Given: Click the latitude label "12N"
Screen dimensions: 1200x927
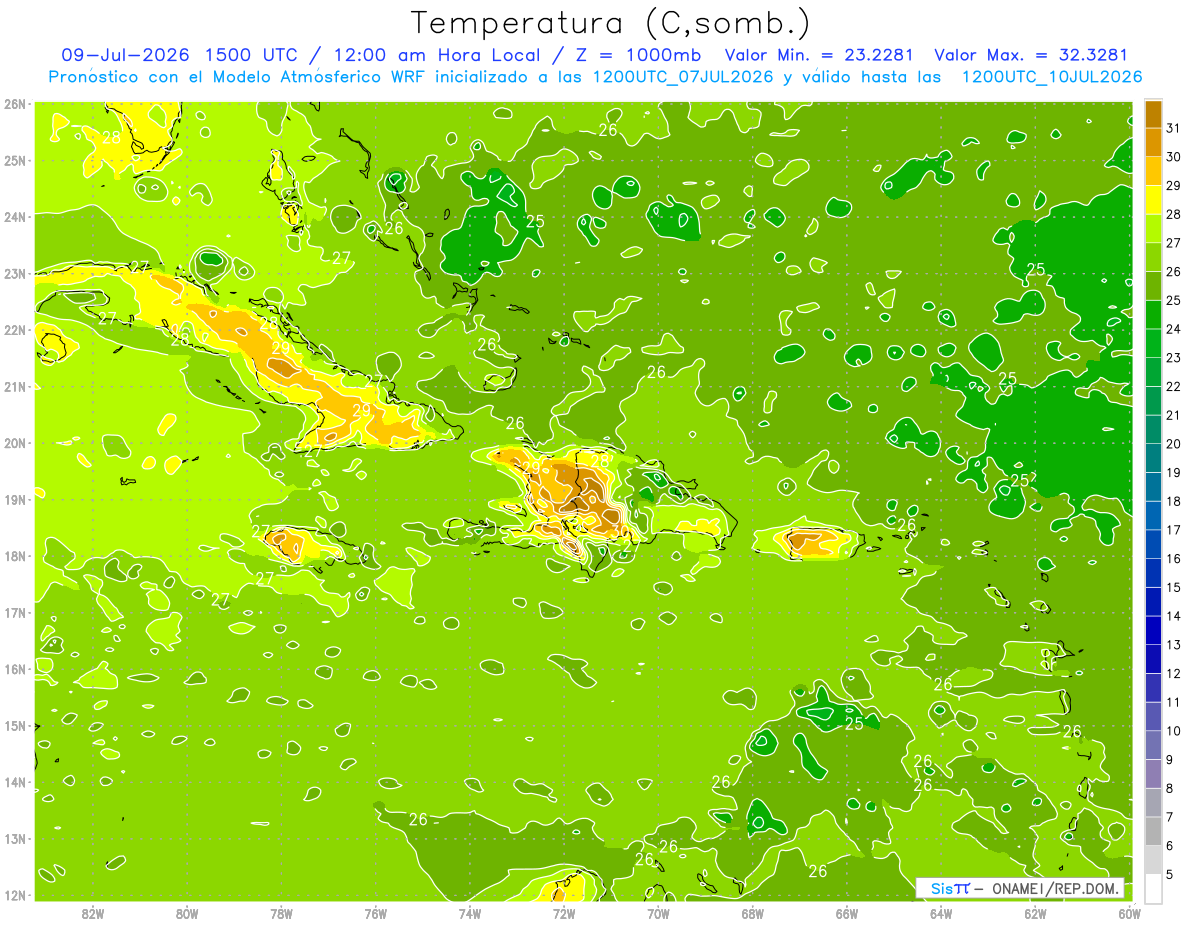Looking at the screenshot, I should [x=15, y=895].
